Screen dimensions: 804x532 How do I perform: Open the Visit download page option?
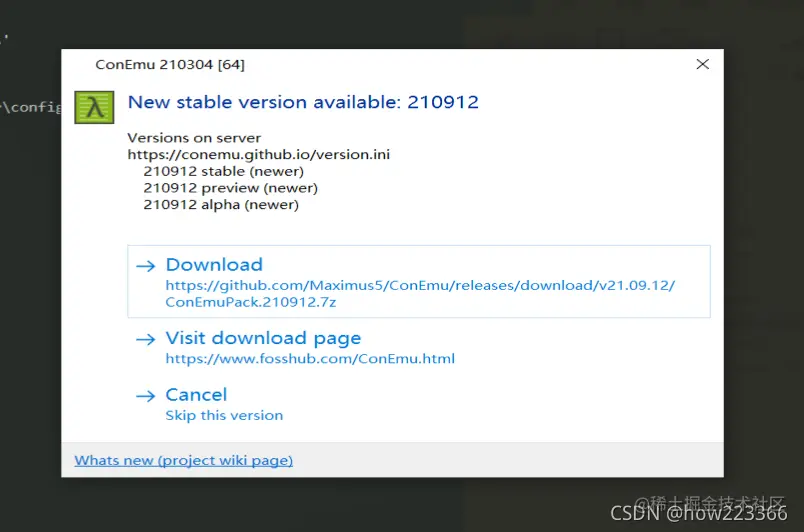[x=418, y=347]
